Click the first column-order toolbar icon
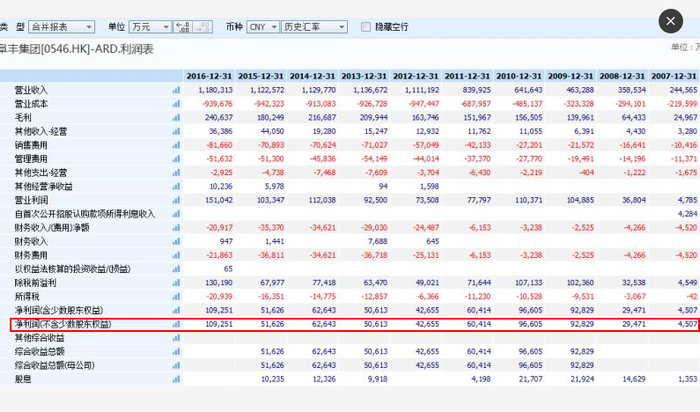 [183, 27]
